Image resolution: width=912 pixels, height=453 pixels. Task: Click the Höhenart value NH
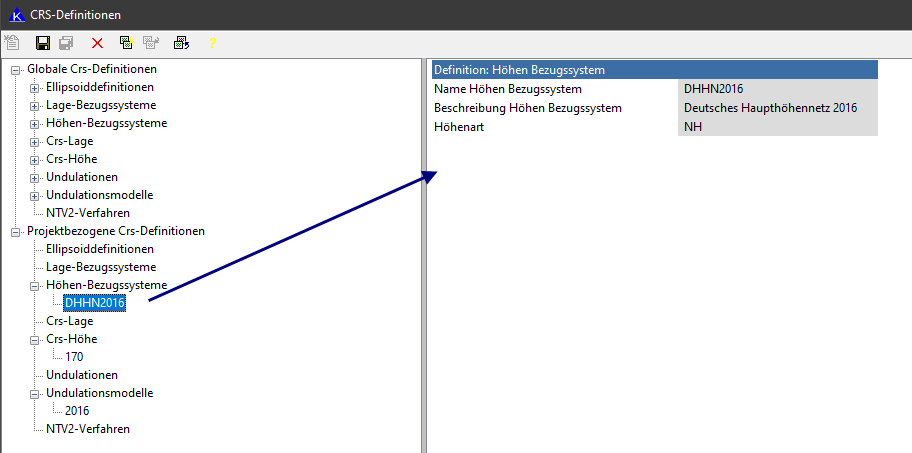click(x=777, y=127)
